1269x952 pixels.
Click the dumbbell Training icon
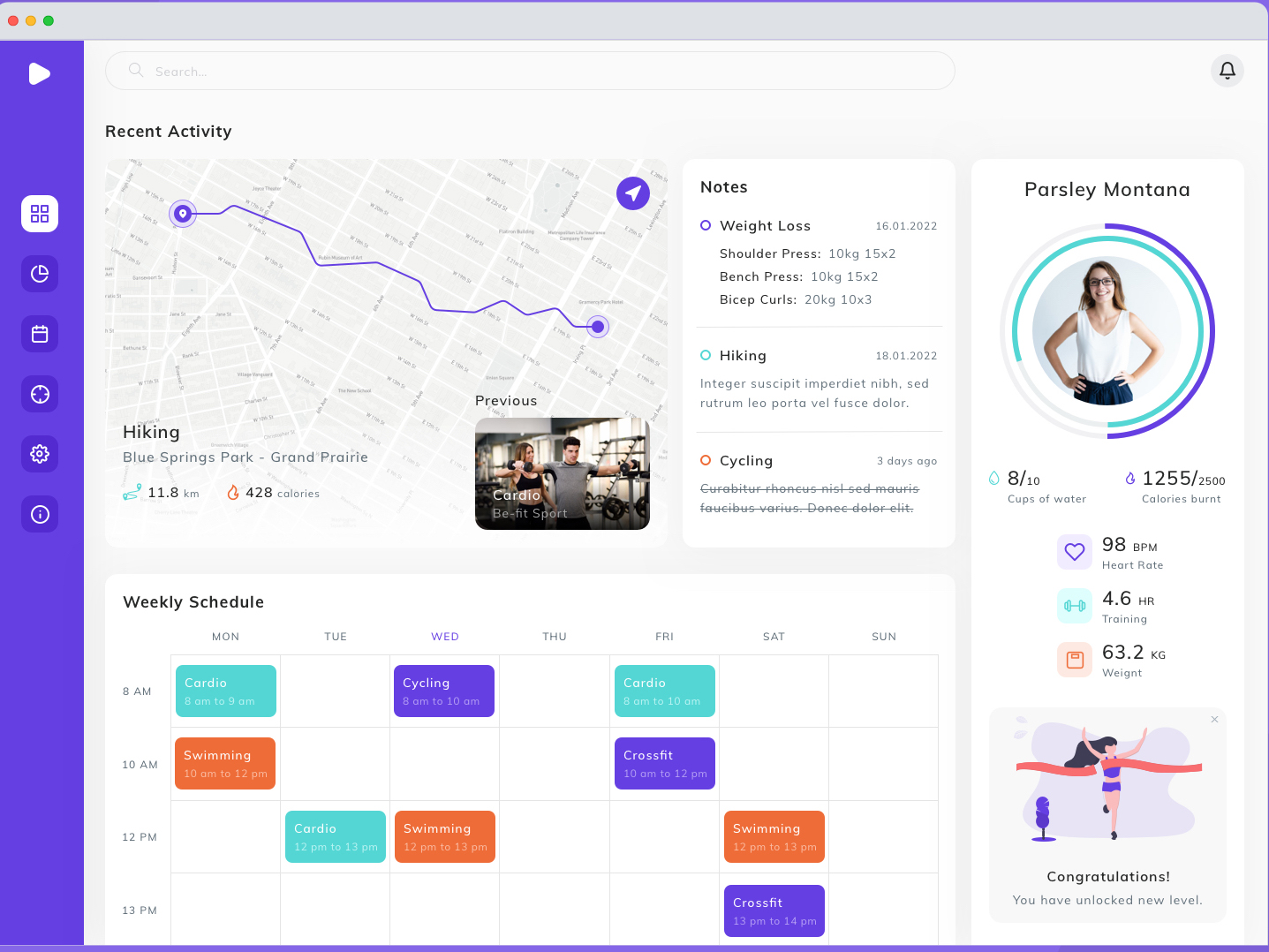point(1075,606)
